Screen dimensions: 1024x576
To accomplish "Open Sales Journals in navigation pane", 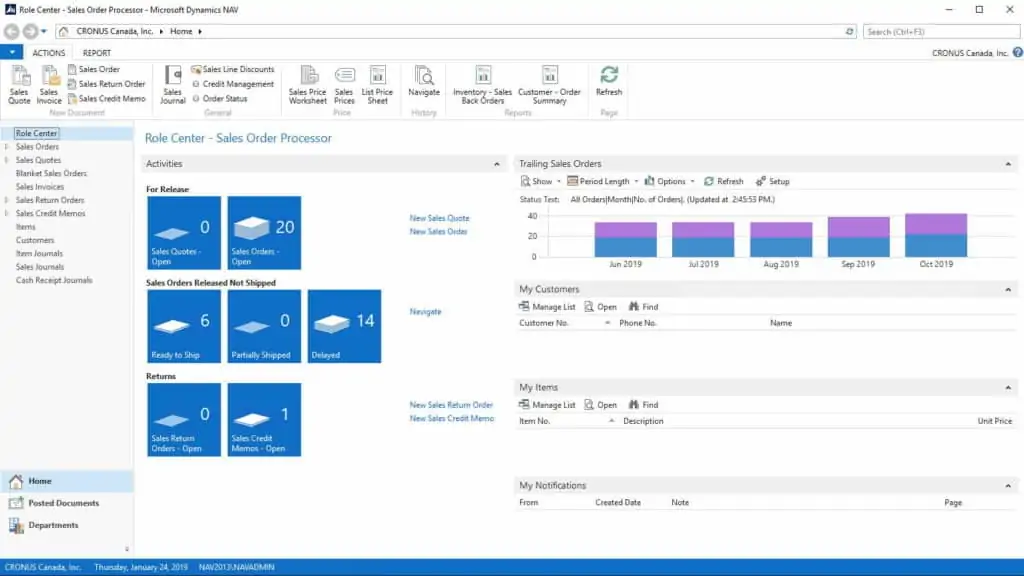I will tap(40, 267).
